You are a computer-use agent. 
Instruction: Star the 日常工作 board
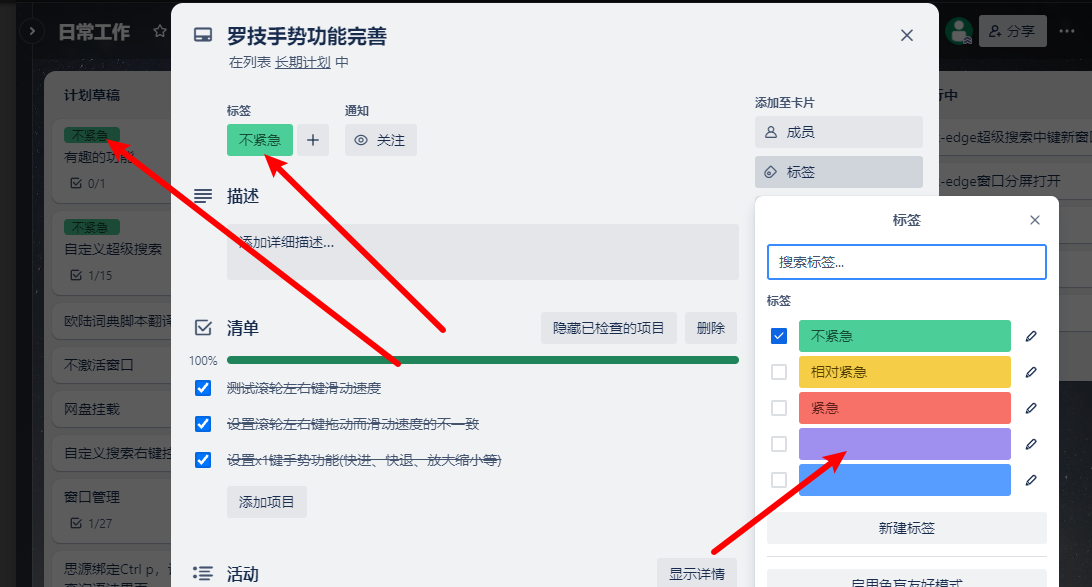[160, 31]
